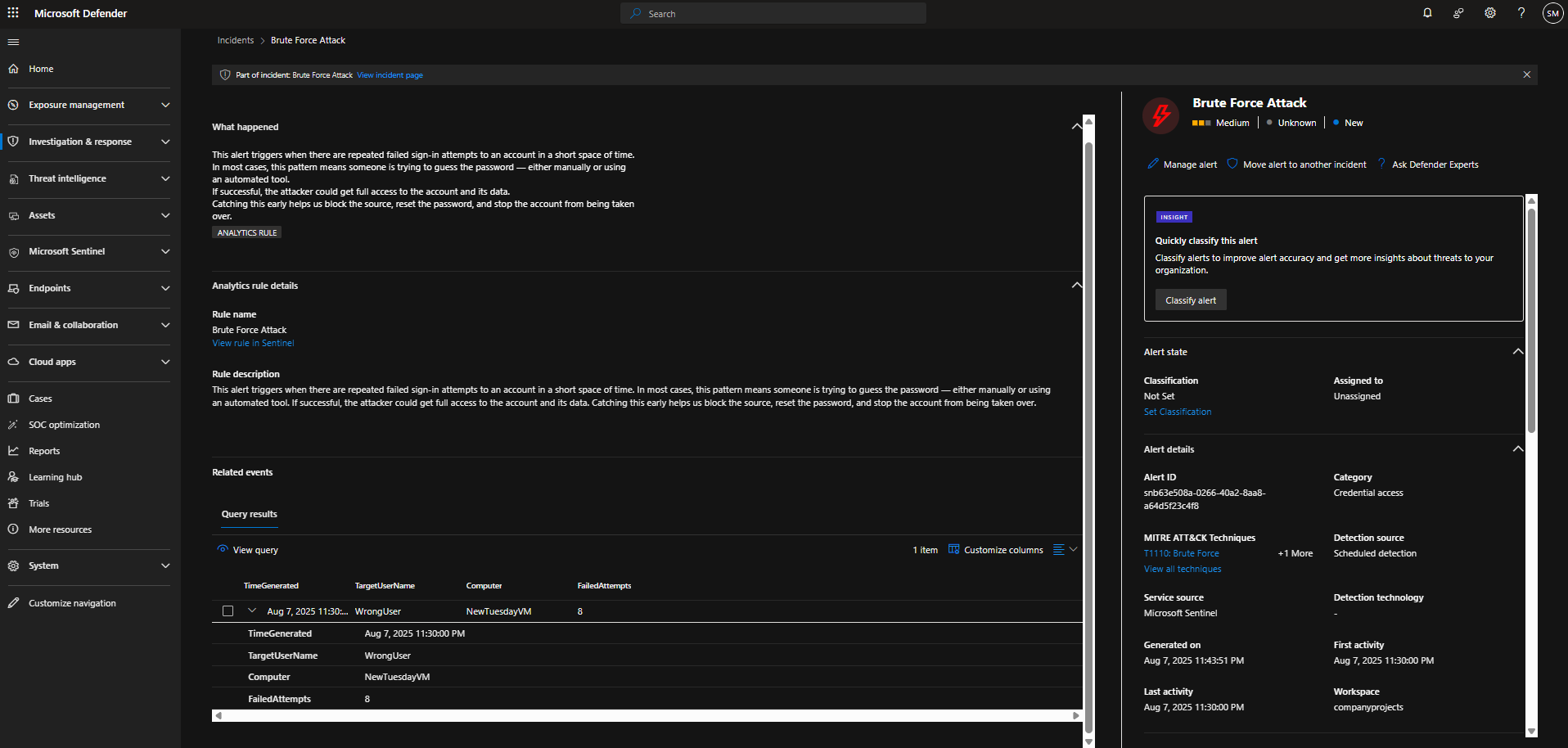Viewport: 1568px width, 748px height.
Task: Open the settings gear icon
Action: [x=1490, y=13]
